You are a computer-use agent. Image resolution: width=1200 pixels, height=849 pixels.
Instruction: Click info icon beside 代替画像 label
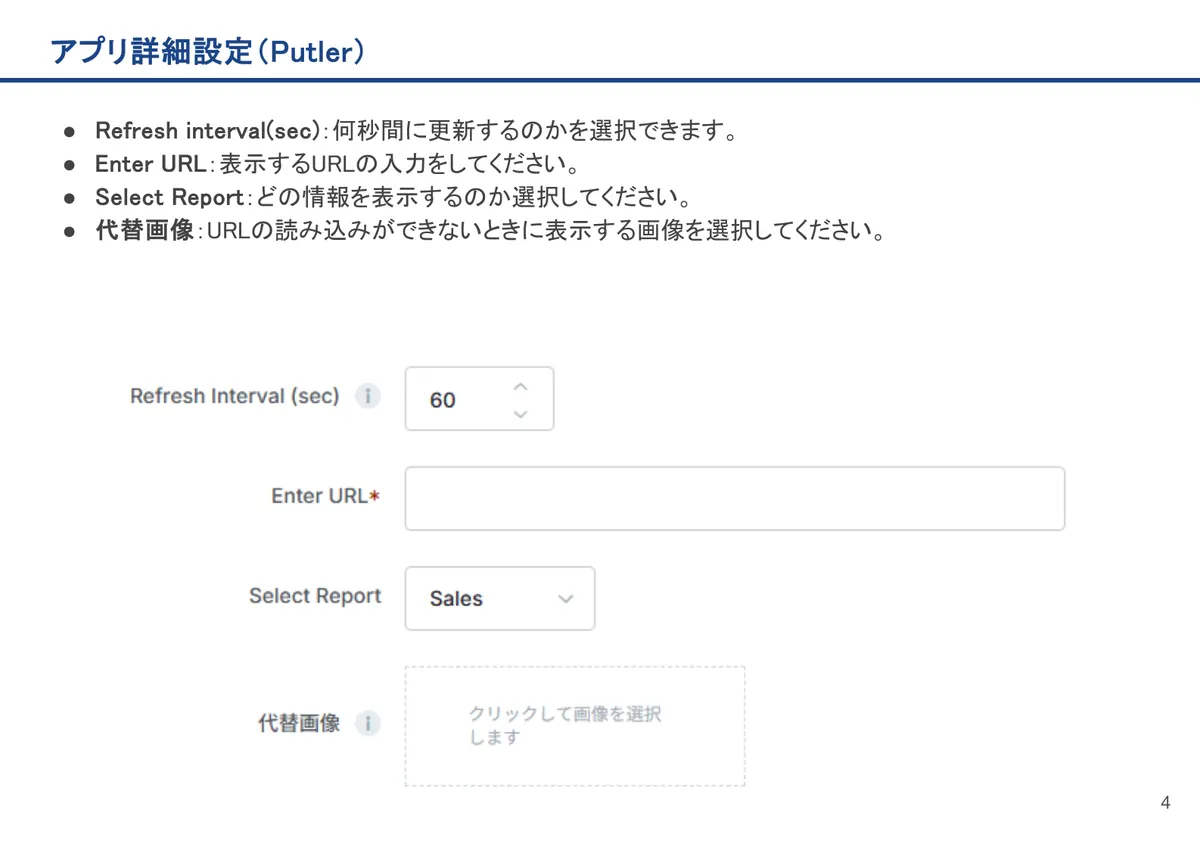pyautogui.click(x=368, y=723)
